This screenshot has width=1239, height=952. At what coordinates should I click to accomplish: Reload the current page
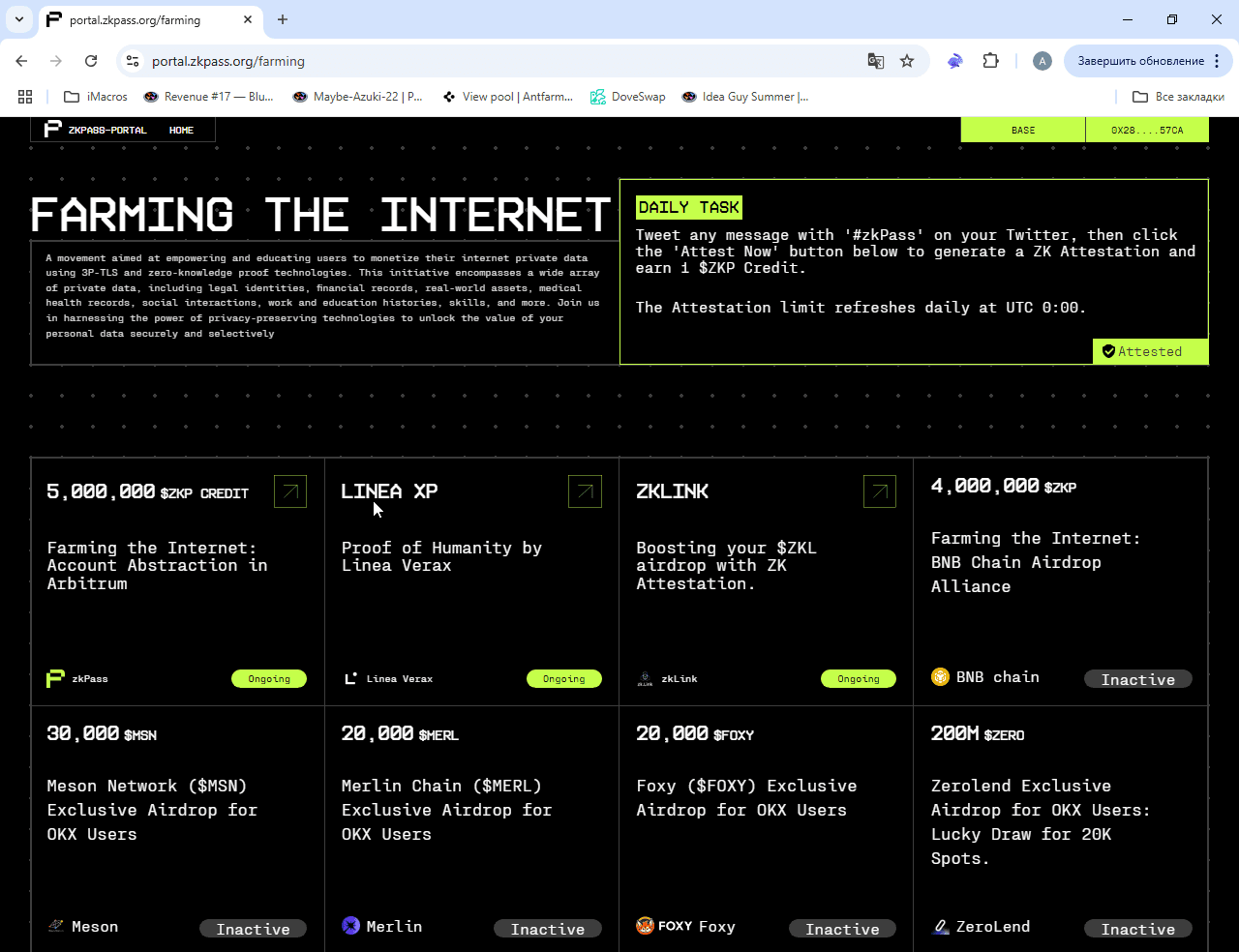tap(91, 61)
